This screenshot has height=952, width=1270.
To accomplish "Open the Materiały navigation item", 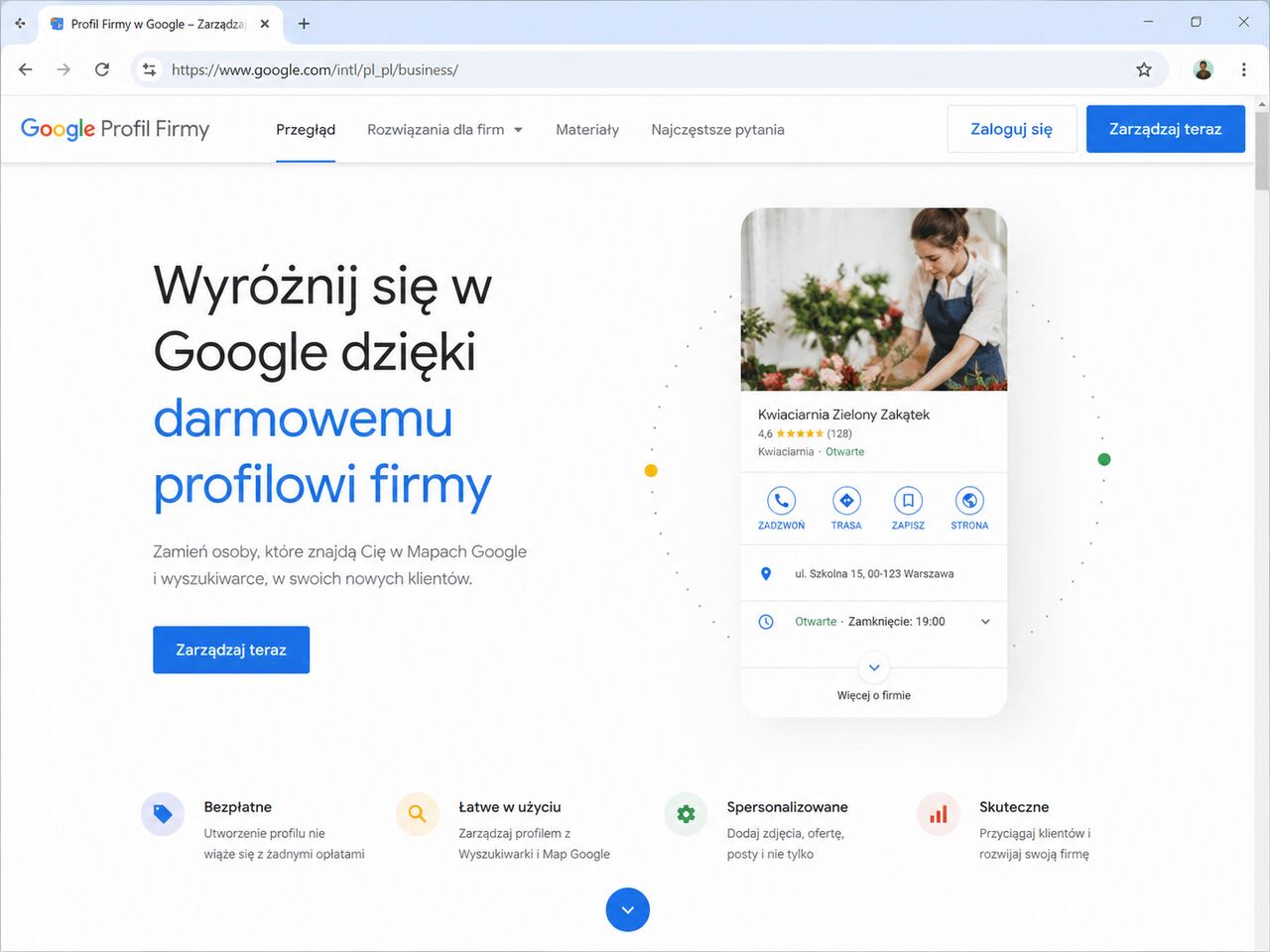I will (x=587, y=129).
